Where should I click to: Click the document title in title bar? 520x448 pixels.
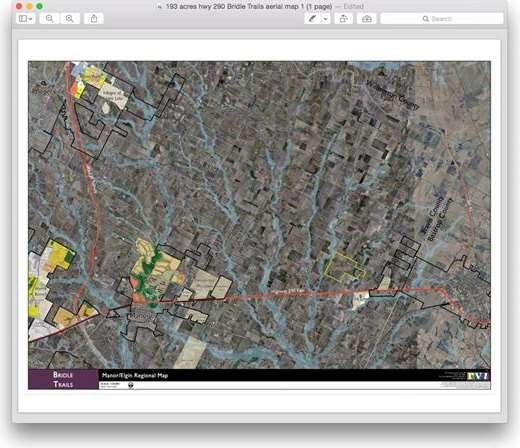point(249,6)
